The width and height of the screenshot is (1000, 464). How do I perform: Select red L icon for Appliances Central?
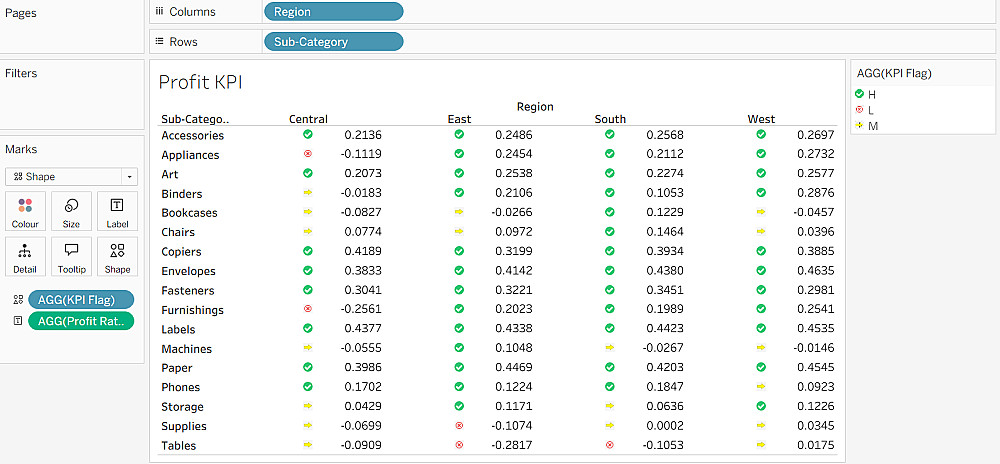click(x=308, y=155)
